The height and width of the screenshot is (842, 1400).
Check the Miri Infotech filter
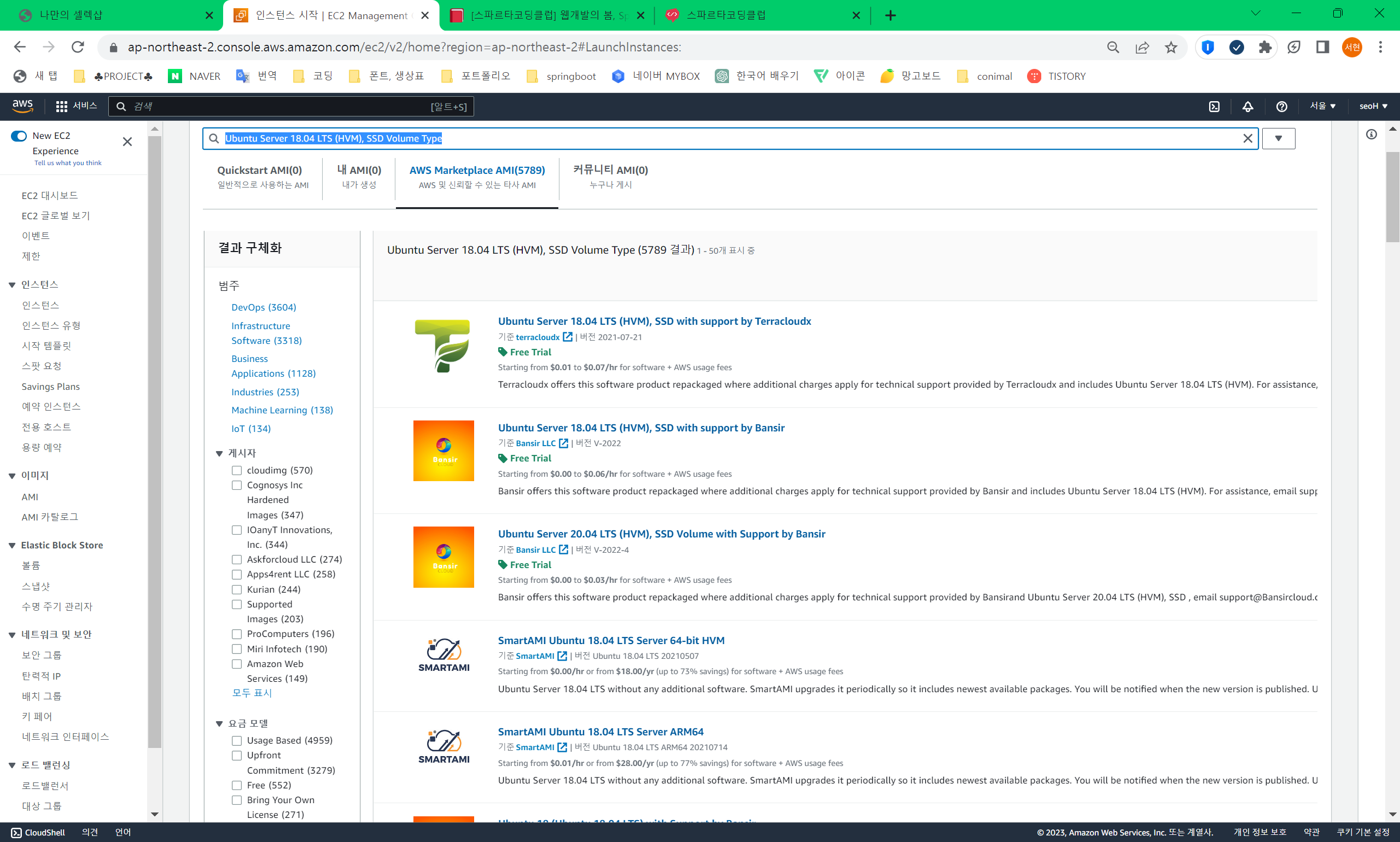point(237,649)
